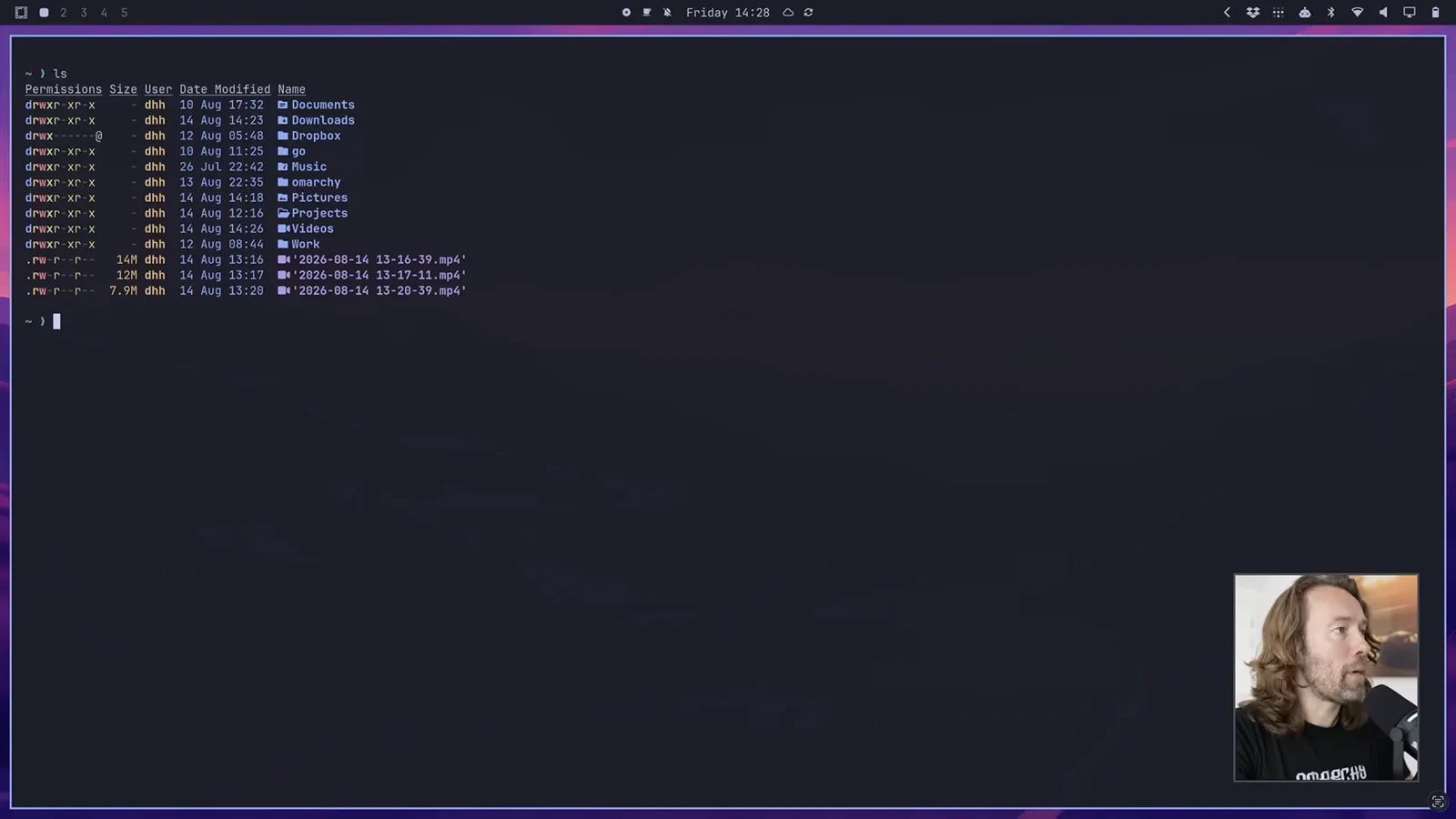Click the open Projects folder icon
This screenshot has width=1456, height=819.
(x=283, y=213)
